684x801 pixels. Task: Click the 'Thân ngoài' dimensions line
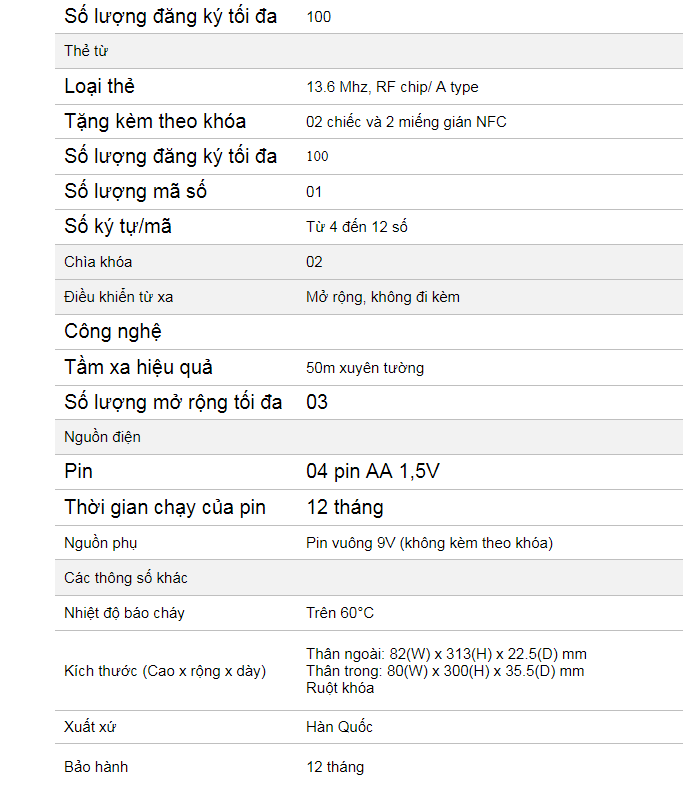[446, 654]
